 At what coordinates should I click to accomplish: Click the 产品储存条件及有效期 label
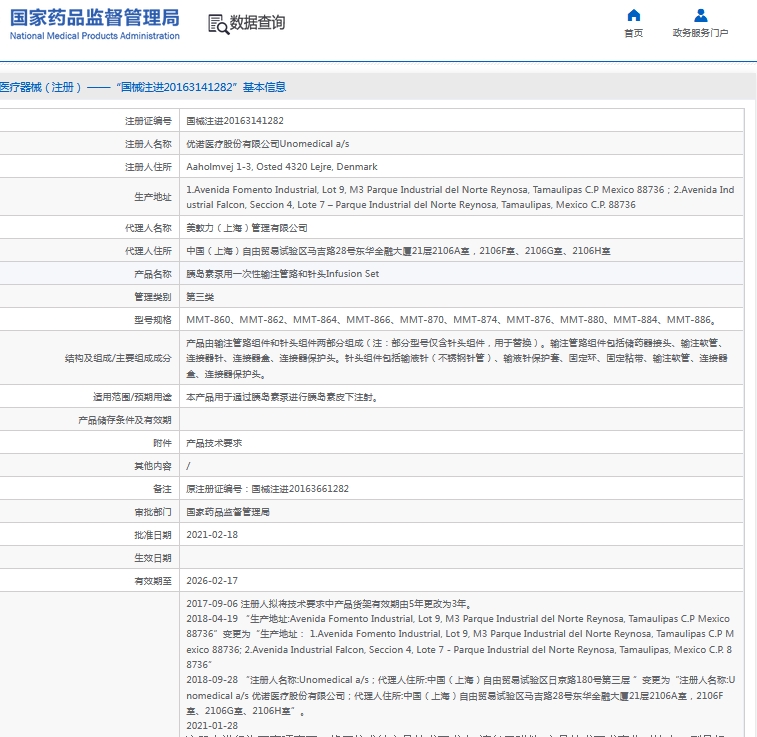pos(125,420)
